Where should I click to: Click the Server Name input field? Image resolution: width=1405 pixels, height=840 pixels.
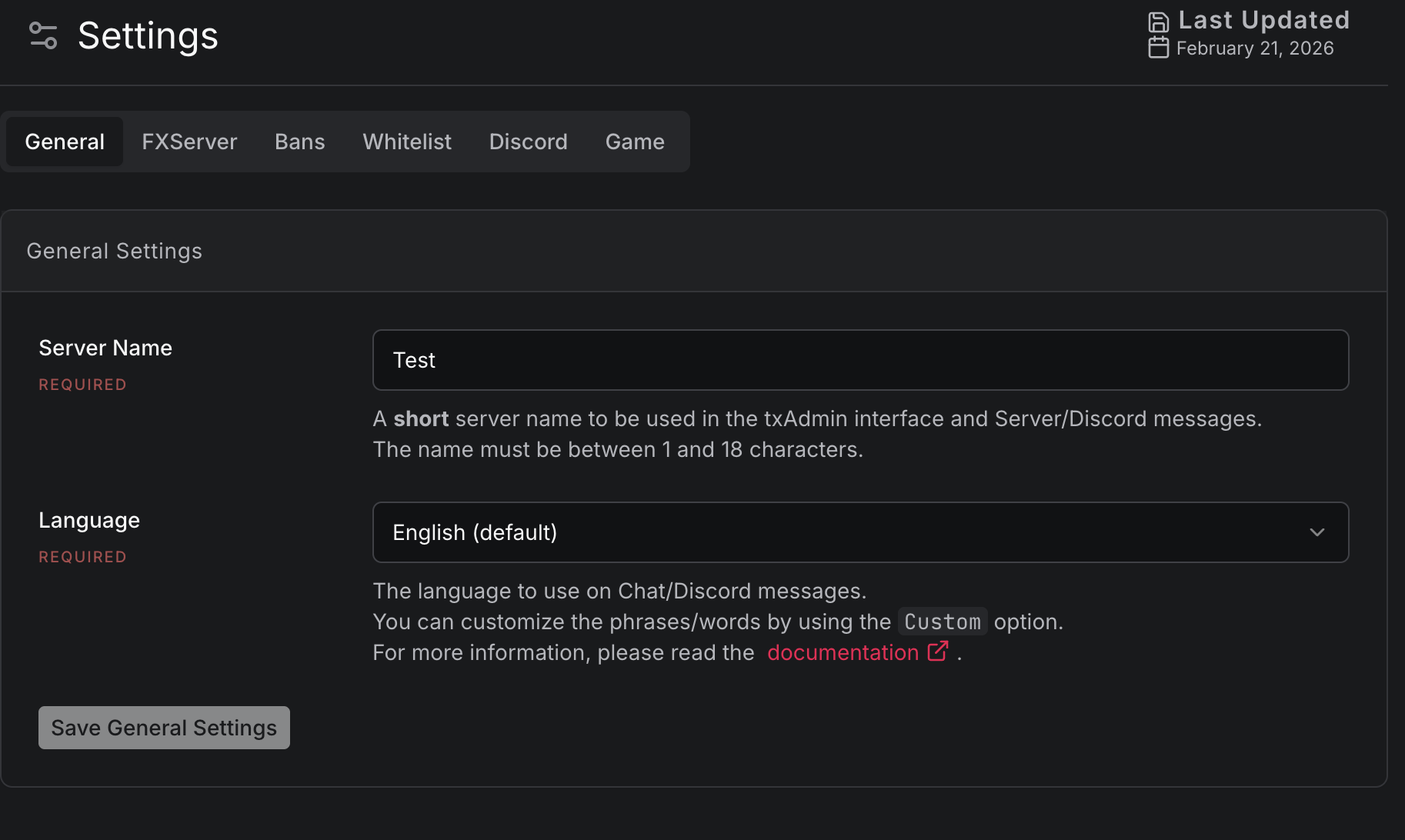tap(860, 360)
